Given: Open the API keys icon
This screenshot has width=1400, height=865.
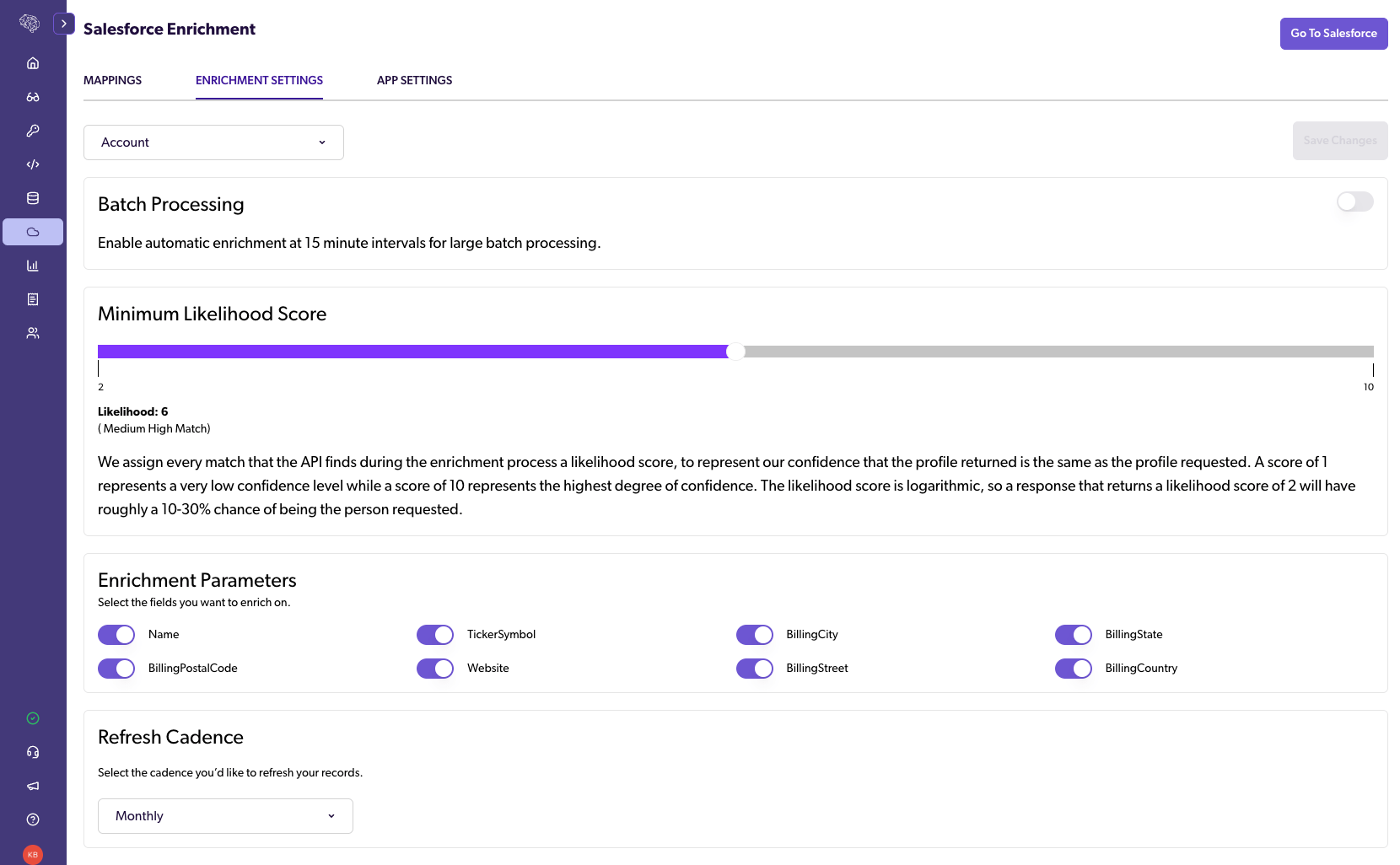Looking at the screenshot, I should point(33,131).
